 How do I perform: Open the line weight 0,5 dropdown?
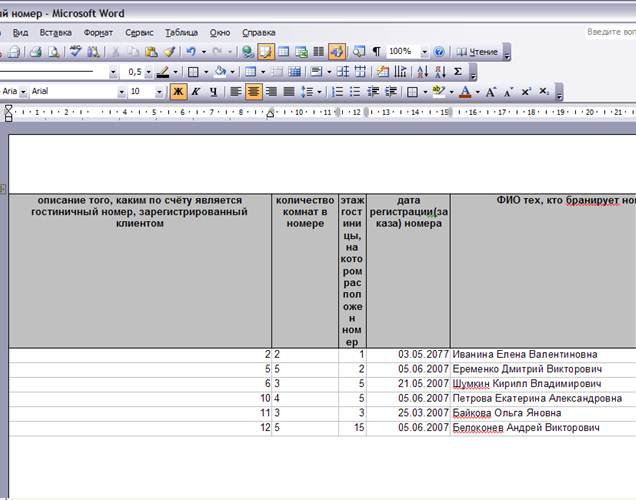click(x=148, y=72)
